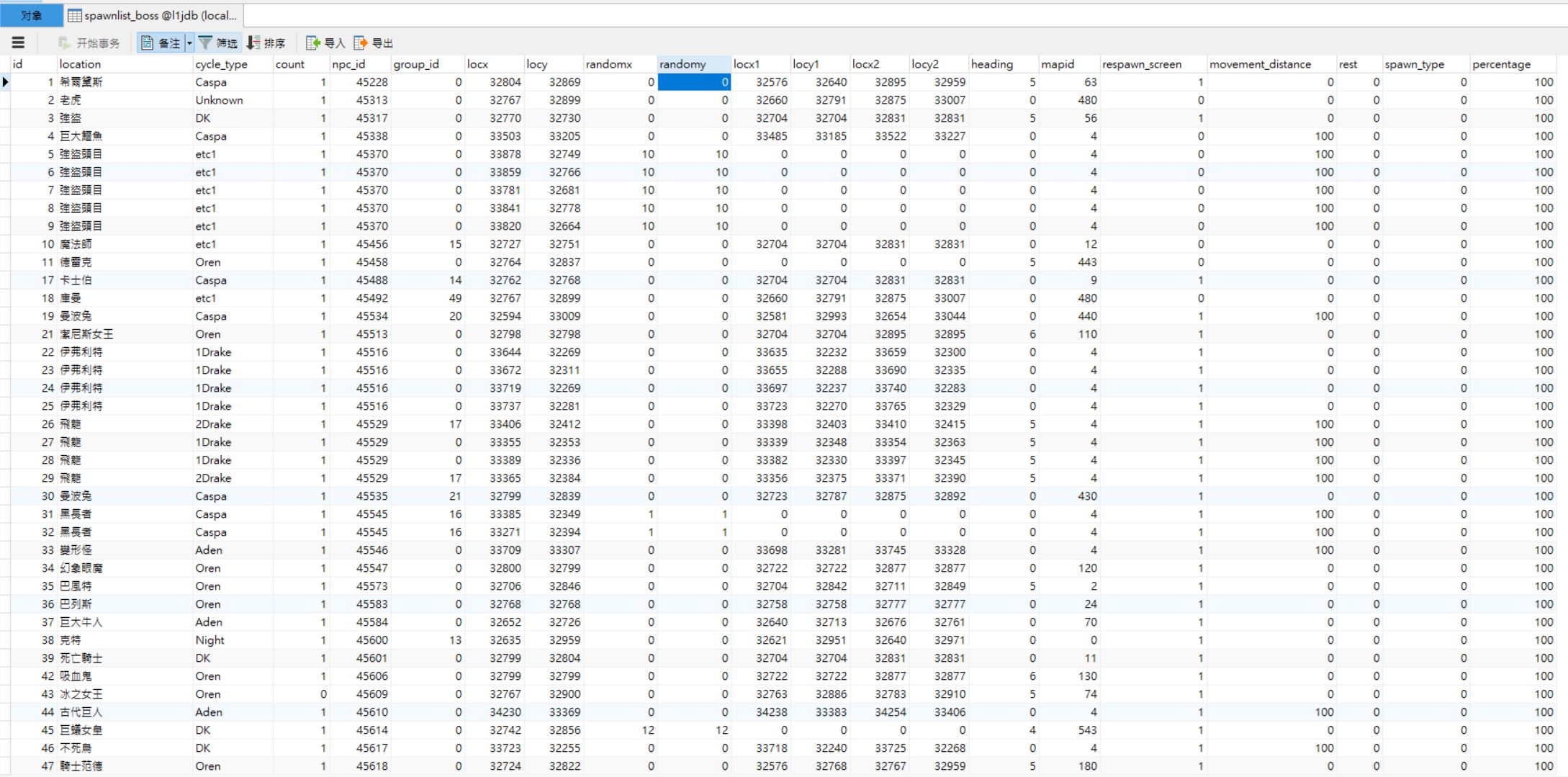
Task: Click the movement_distance column header
Action: pyautogui.click(x=1271, y=64)
